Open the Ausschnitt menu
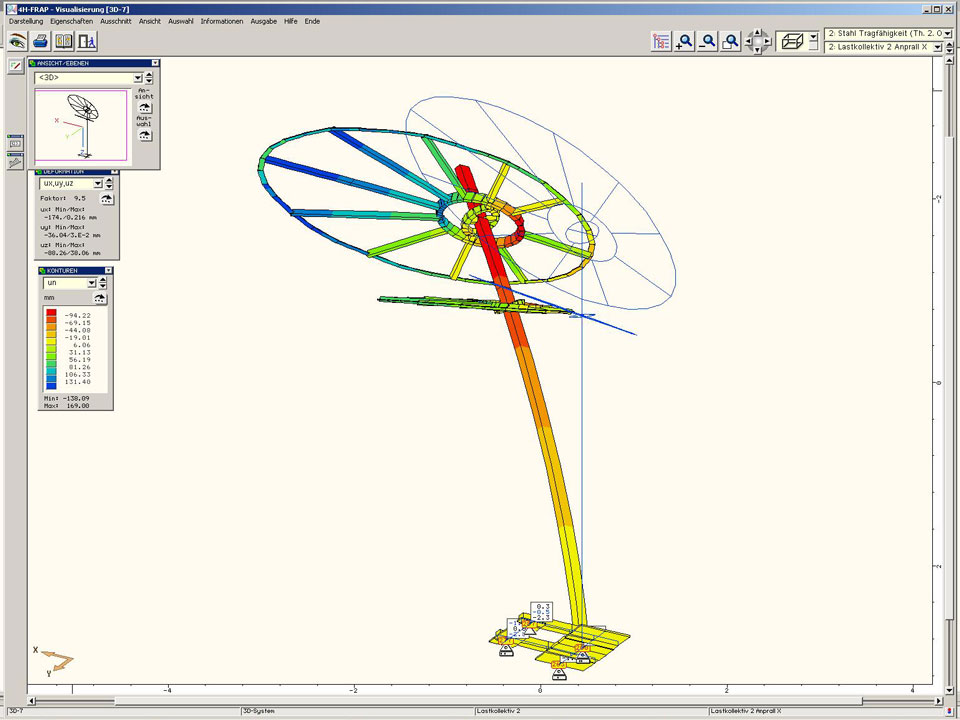 (116, 21)
